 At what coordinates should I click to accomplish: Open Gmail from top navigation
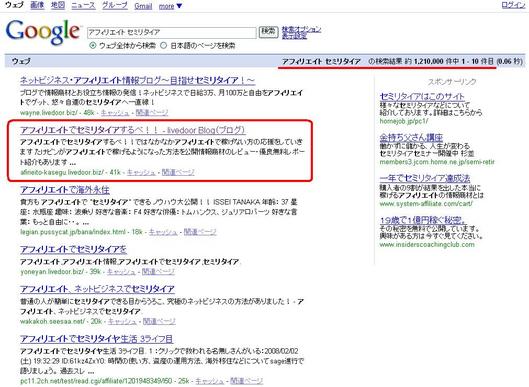click(x=143, y=6)
